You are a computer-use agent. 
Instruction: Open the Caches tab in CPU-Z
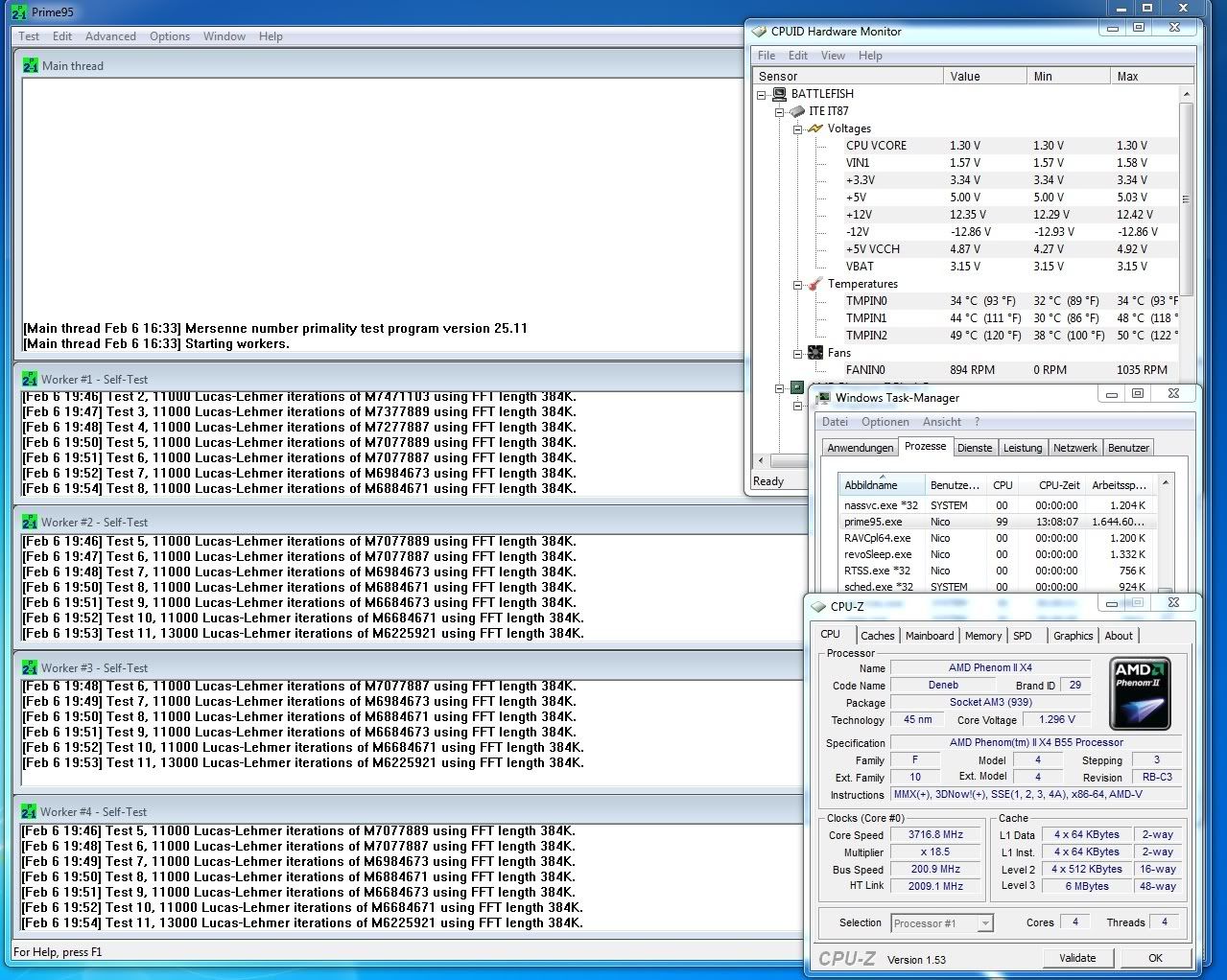(x=877, y=636)
